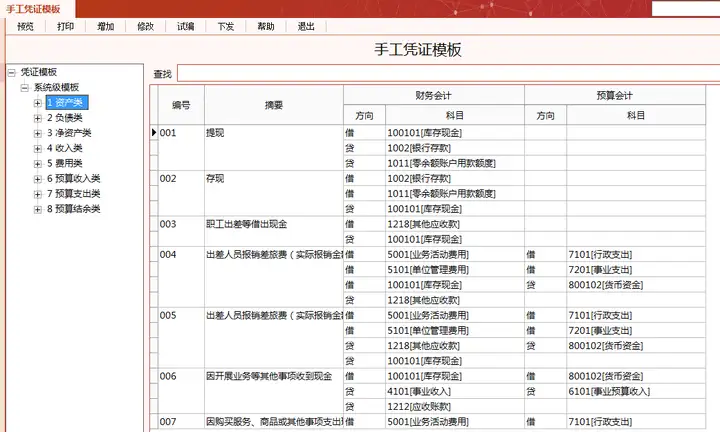The height and width of the screenshot is (432, 720).
Task: Select the 1 资产类 tree item
Action: click(67, 103)
